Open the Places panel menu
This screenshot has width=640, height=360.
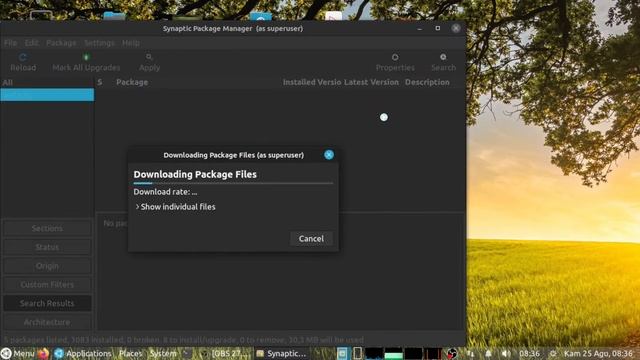[131, 353]
